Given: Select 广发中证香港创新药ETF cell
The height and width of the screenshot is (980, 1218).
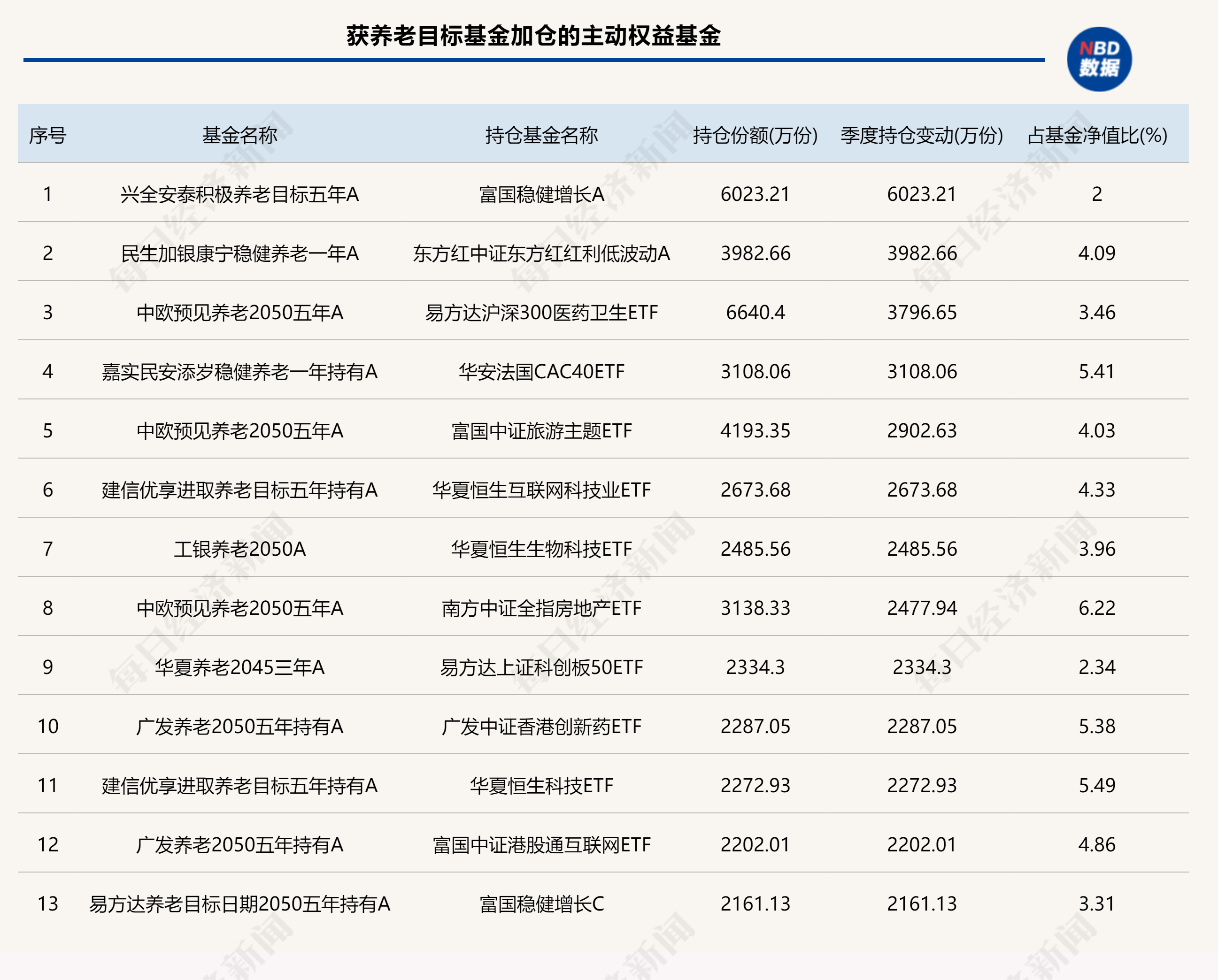Looking at the screenshot, I should [541, 727].
